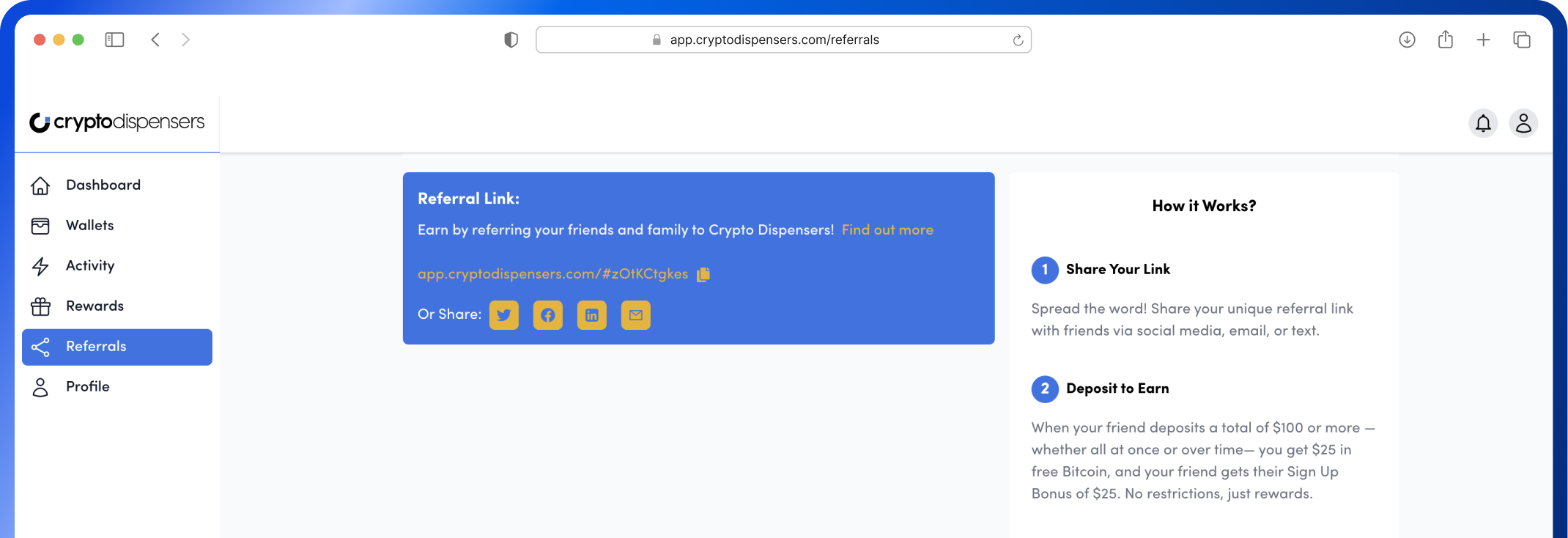Image resolution: width=1568 pixels, height=538 pixels.
Task: Minimize the Safari window
Action: point(59,40)
